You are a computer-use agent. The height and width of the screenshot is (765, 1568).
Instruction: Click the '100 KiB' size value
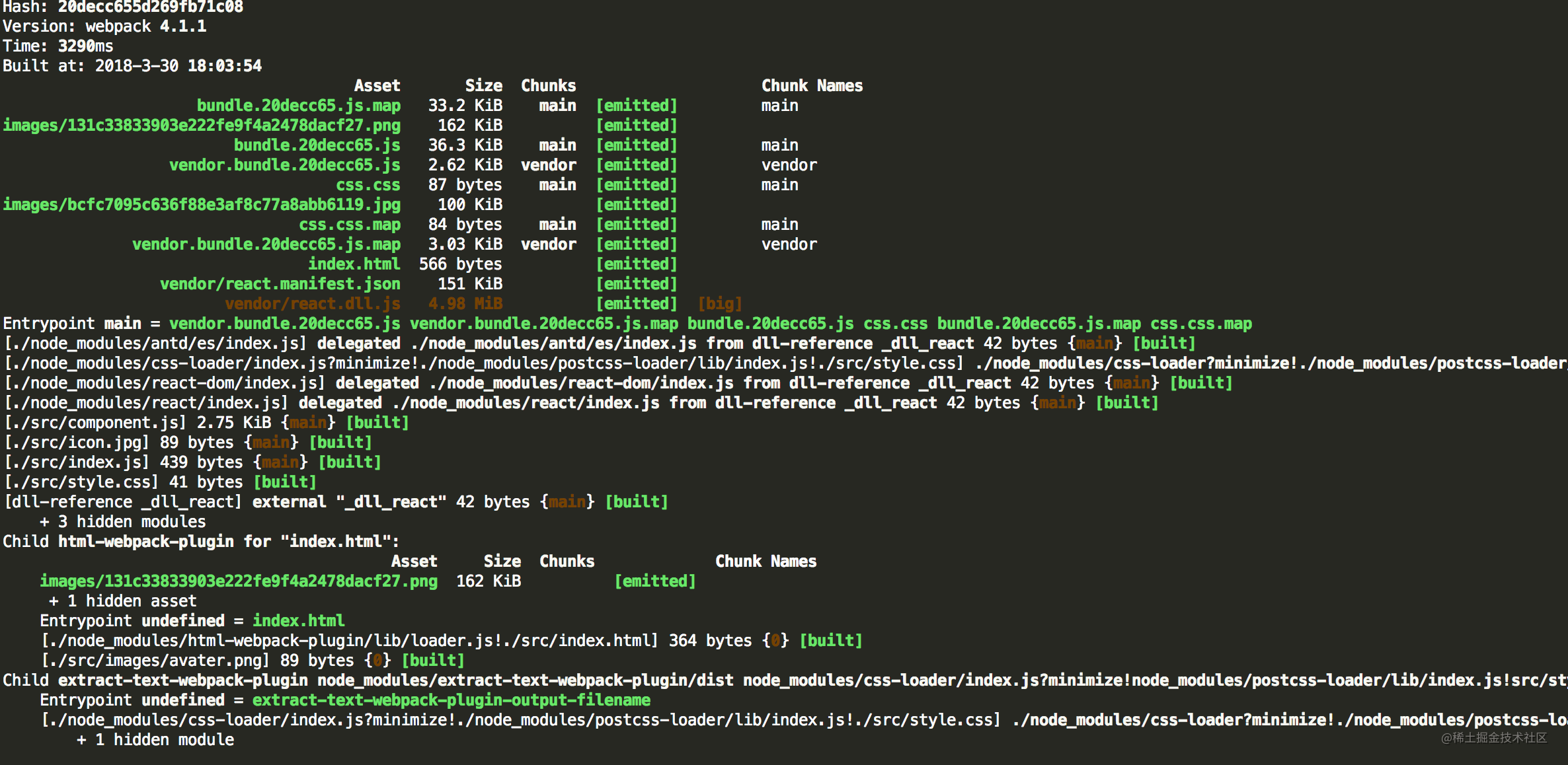(x=470, y=205)
